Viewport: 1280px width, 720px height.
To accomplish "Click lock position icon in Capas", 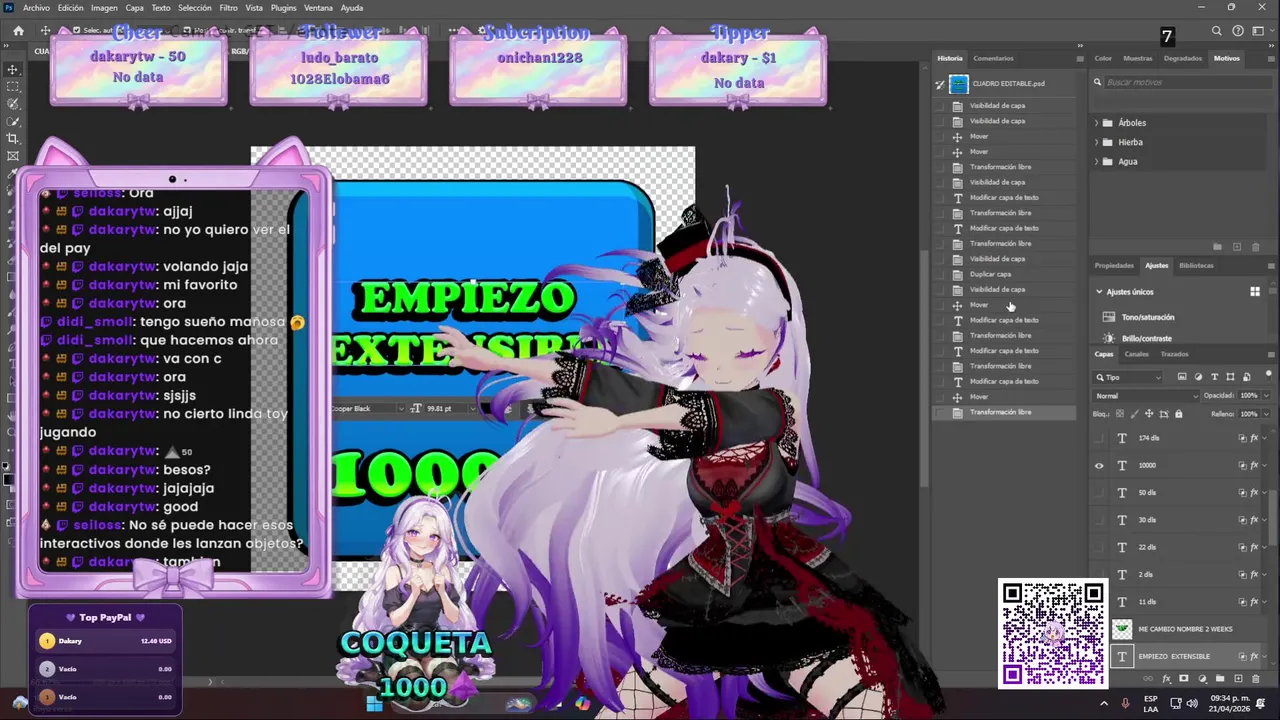I will (1148, 414).
